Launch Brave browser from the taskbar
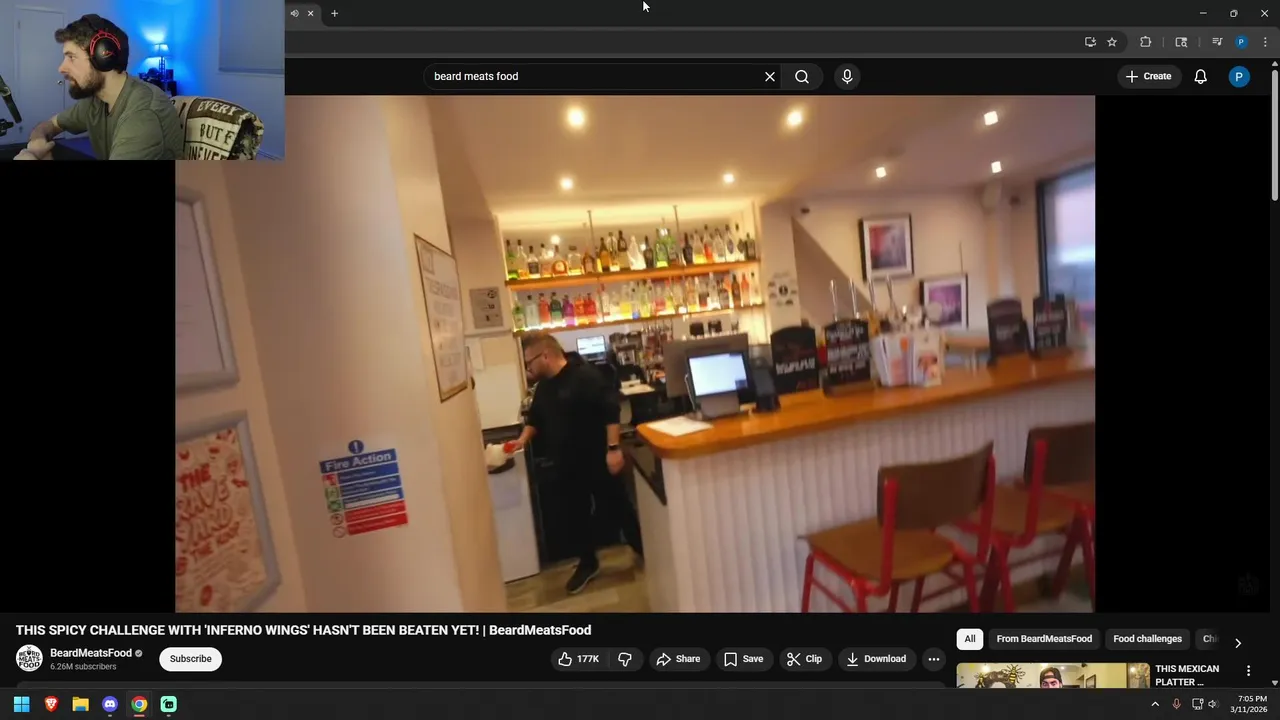This screenshot has width=1280, height=720. click(51, 704)
